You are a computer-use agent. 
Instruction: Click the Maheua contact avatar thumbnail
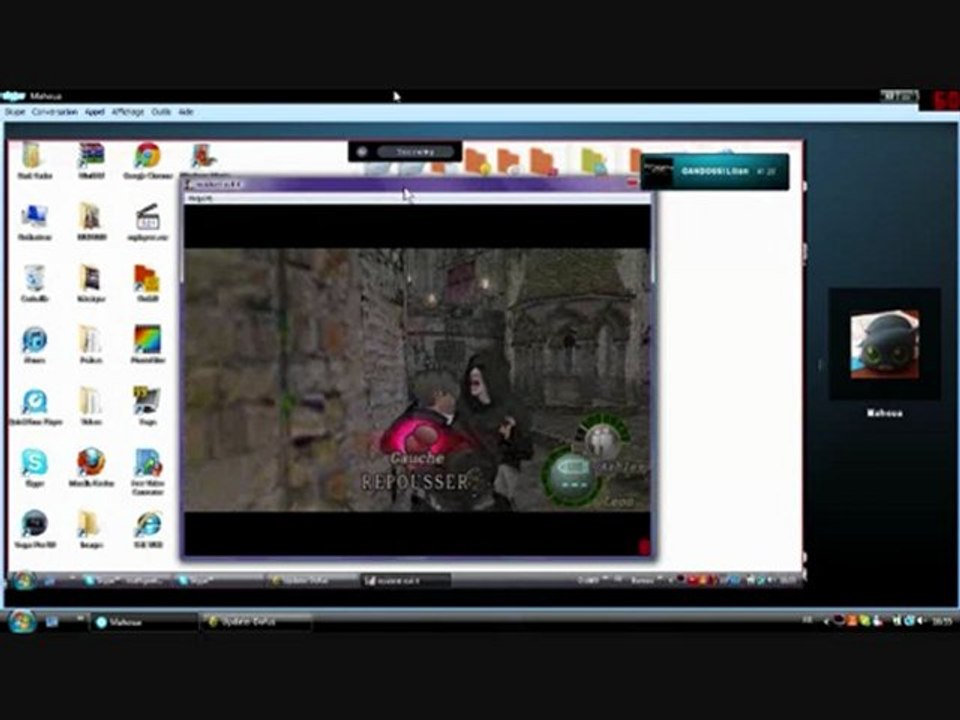(x=885, y=344)
